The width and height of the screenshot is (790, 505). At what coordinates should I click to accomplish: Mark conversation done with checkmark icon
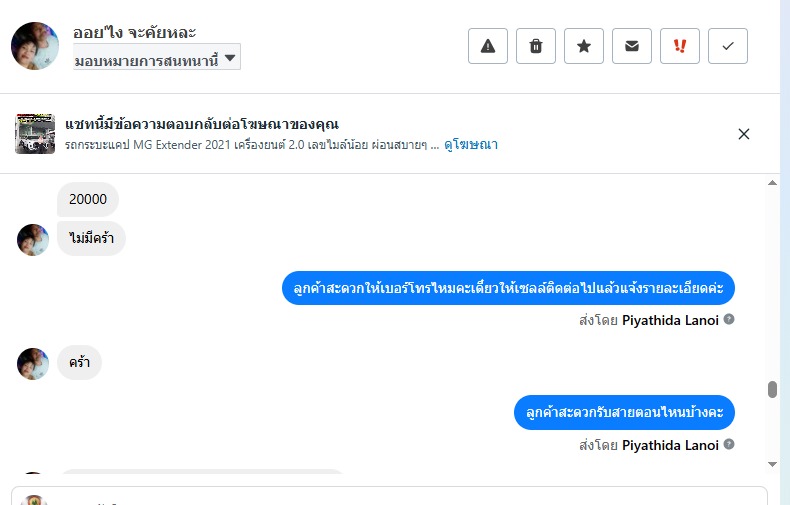click(728, 46)
